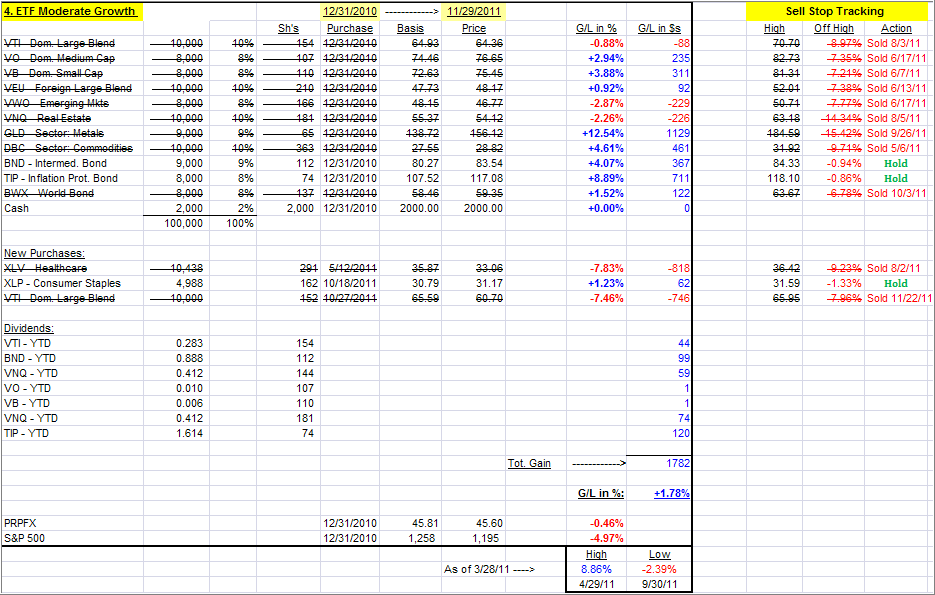Image resolution: width=935 pixels, height=595 pixels.
Task: Click the '-2.39%' low value cell
Action: [659, 569]
